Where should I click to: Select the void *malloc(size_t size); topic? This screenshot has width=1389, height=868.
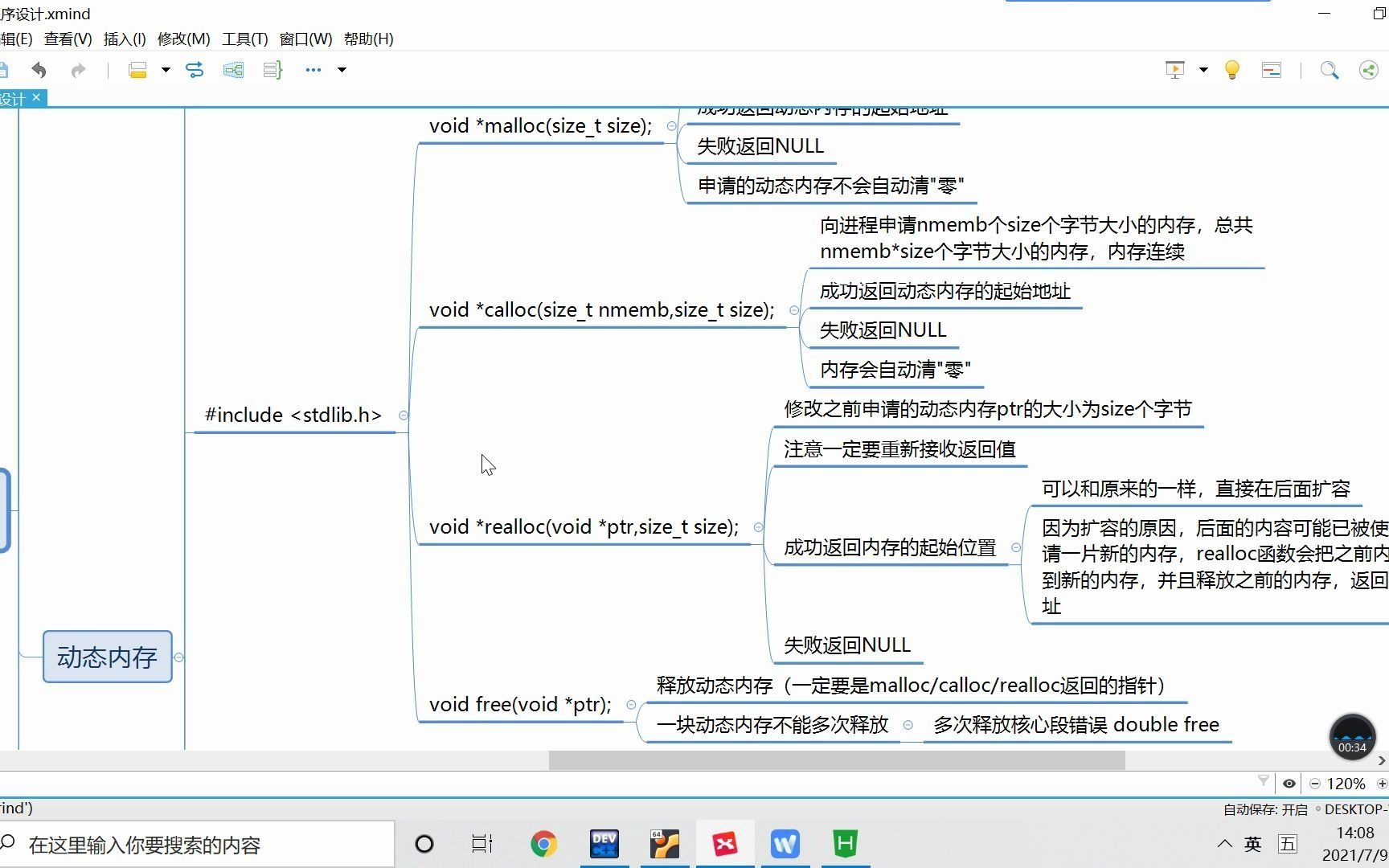click(x=541, y=126)
